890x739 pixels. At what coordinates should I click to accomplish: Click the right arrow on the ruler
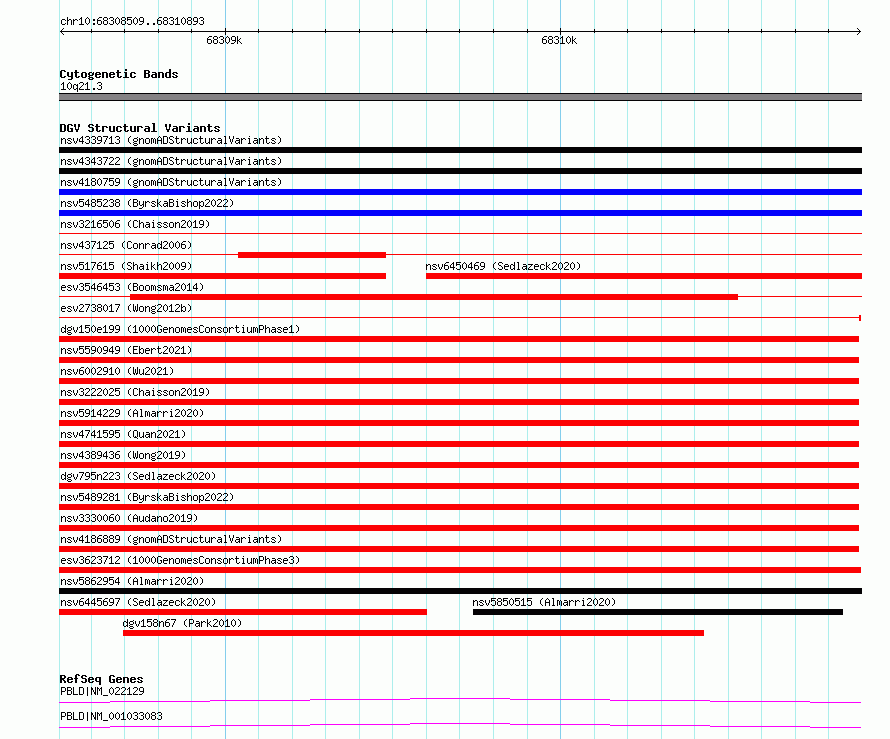(858, 31)
